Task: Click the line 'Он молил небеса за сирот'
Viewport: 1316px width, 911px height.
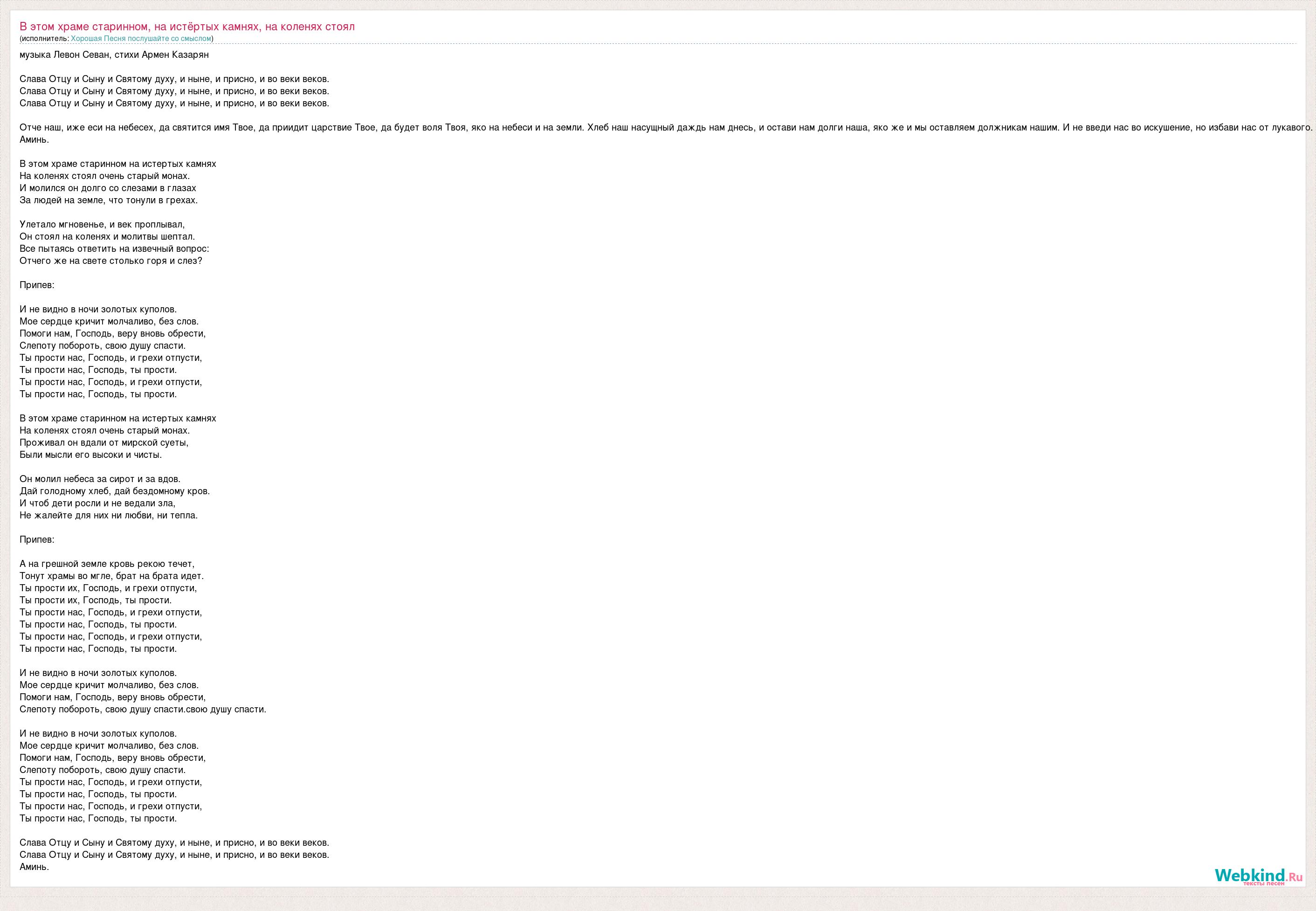Action: pos(100,479)
